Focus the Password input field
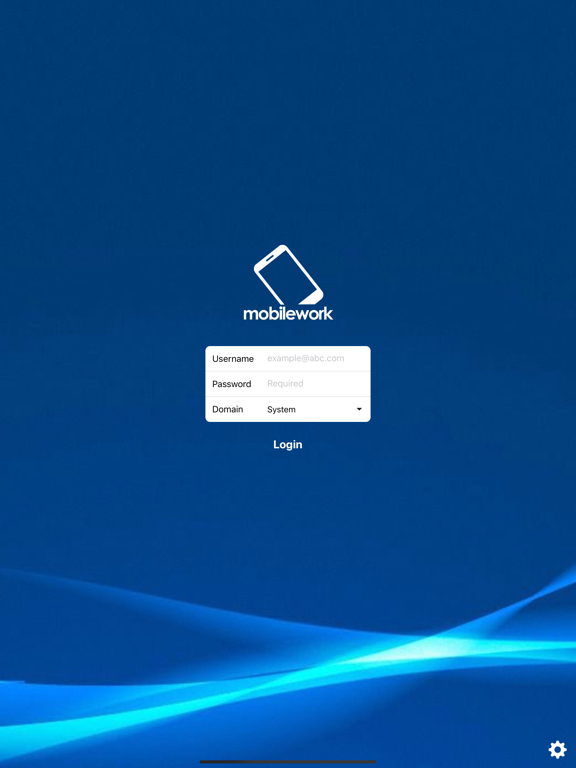Screen dimensions: 576x768 (x=316, y=384)
